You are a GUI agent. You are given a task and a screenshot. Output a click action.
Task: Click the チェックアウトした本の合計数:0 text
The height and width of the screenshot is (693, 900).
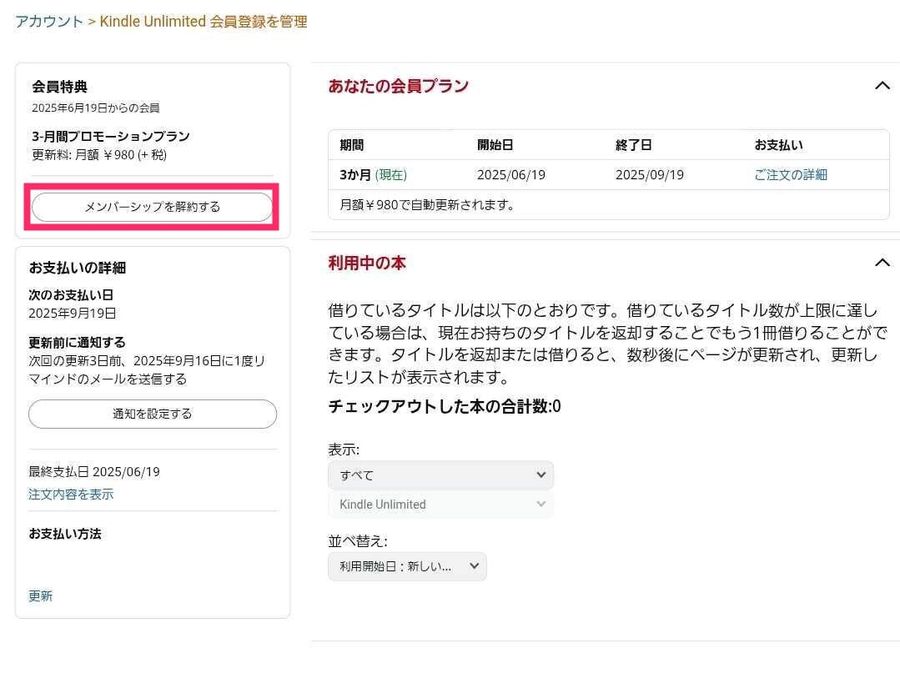(x=445, y=406)
